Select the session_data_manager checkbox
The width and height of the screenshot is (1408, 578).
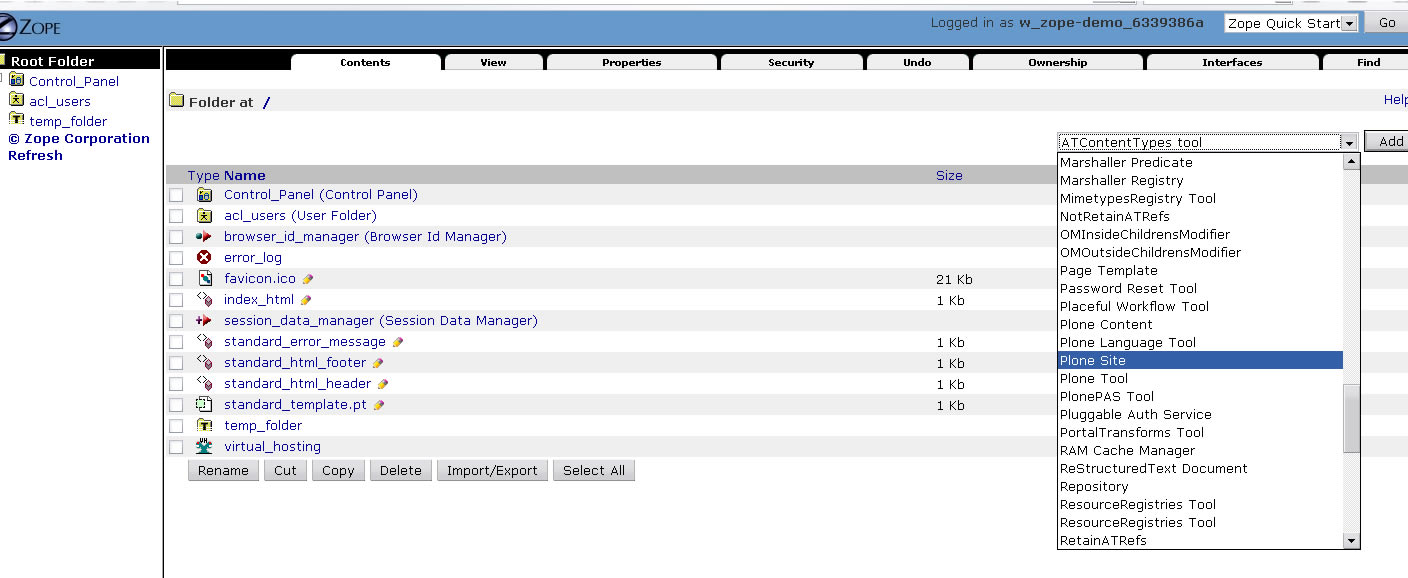click(x=176, y=321)
